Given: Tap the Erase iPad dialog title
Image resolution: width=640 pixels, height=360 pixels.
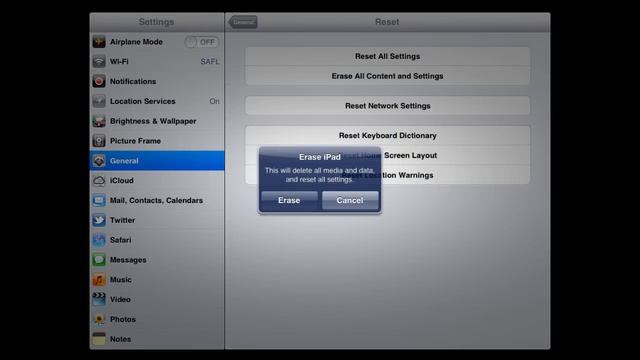Looking at the screenshot, I should click(x=320, y=157).
